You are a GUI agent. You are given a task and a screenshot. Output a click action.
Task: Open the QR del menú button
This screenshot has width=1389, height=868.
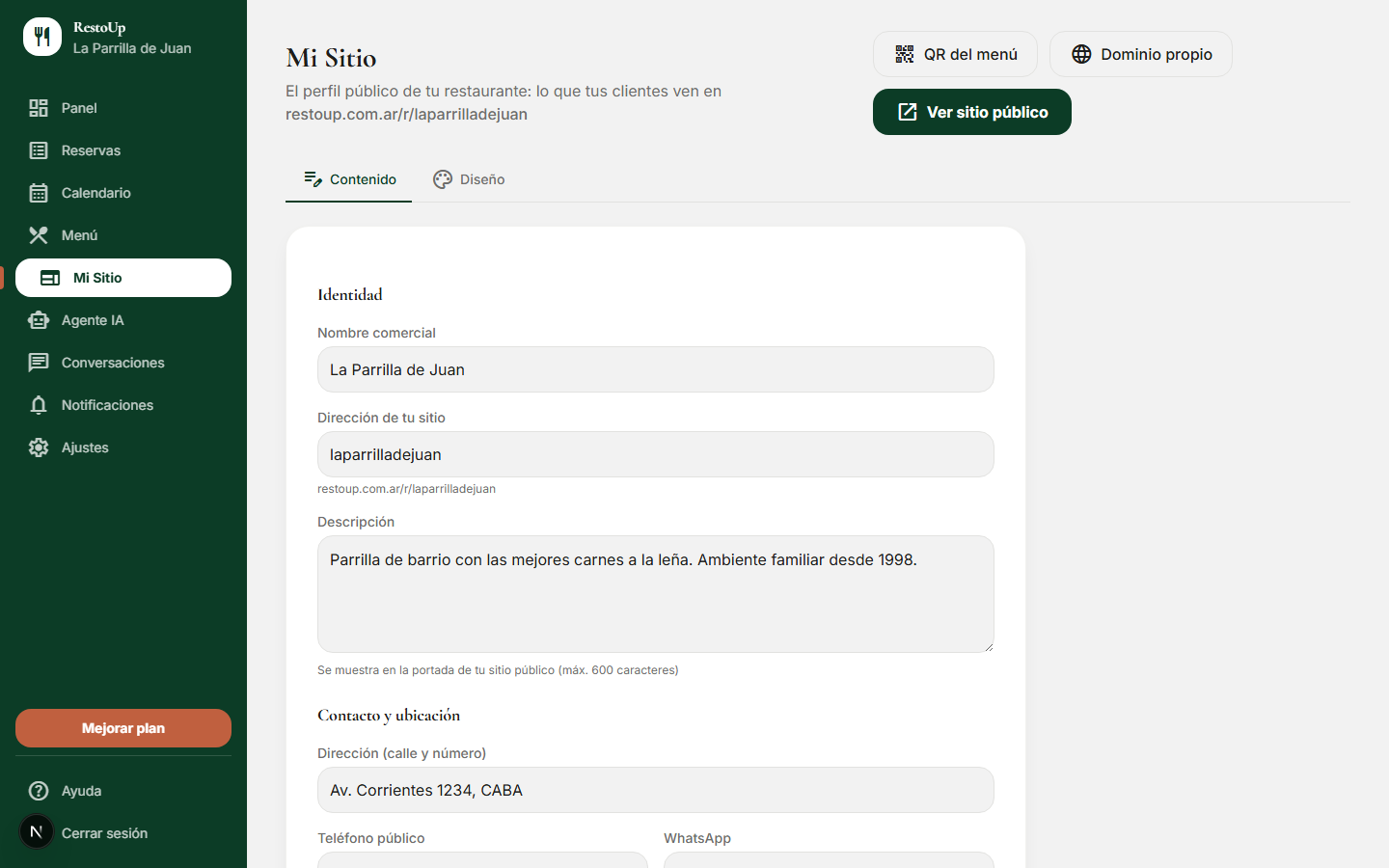(x=955, y=54)
